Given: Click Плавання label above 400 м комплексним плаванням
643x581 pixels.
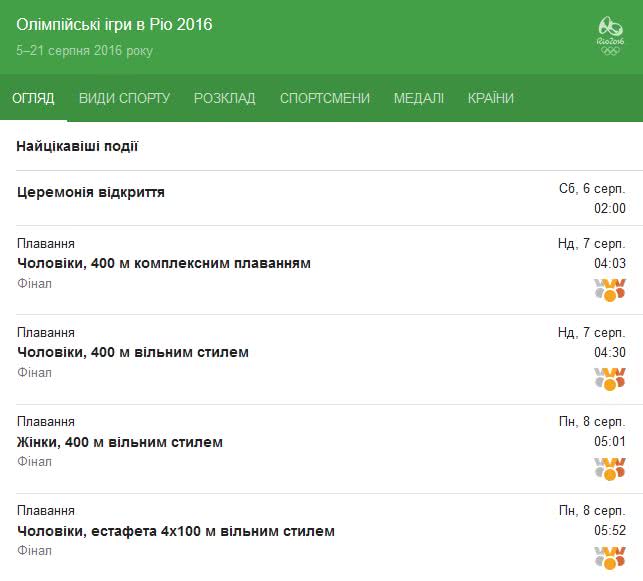Looking at the screenshot, I should click(x=46, y=244).
